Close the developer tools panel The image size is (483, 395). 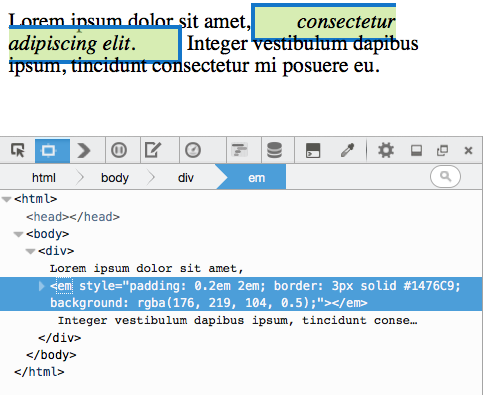[x=468, y=151]
